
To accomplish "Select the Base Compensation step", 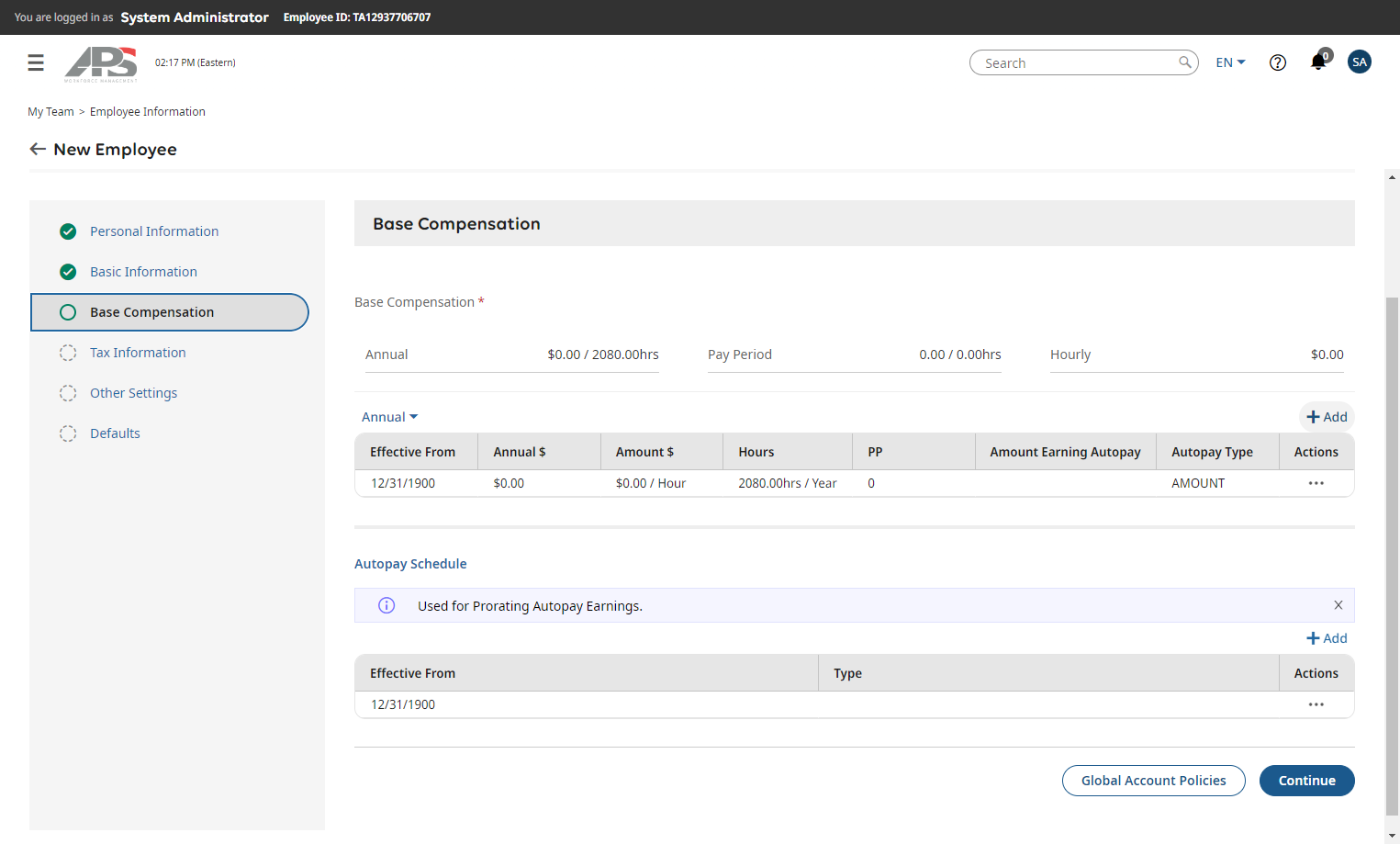I will tap(170, 312).
